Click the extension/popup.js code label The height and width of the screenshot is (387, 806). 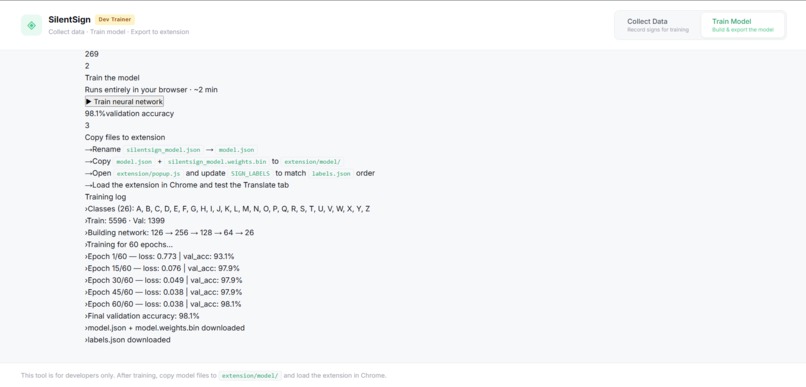(149, 173)
